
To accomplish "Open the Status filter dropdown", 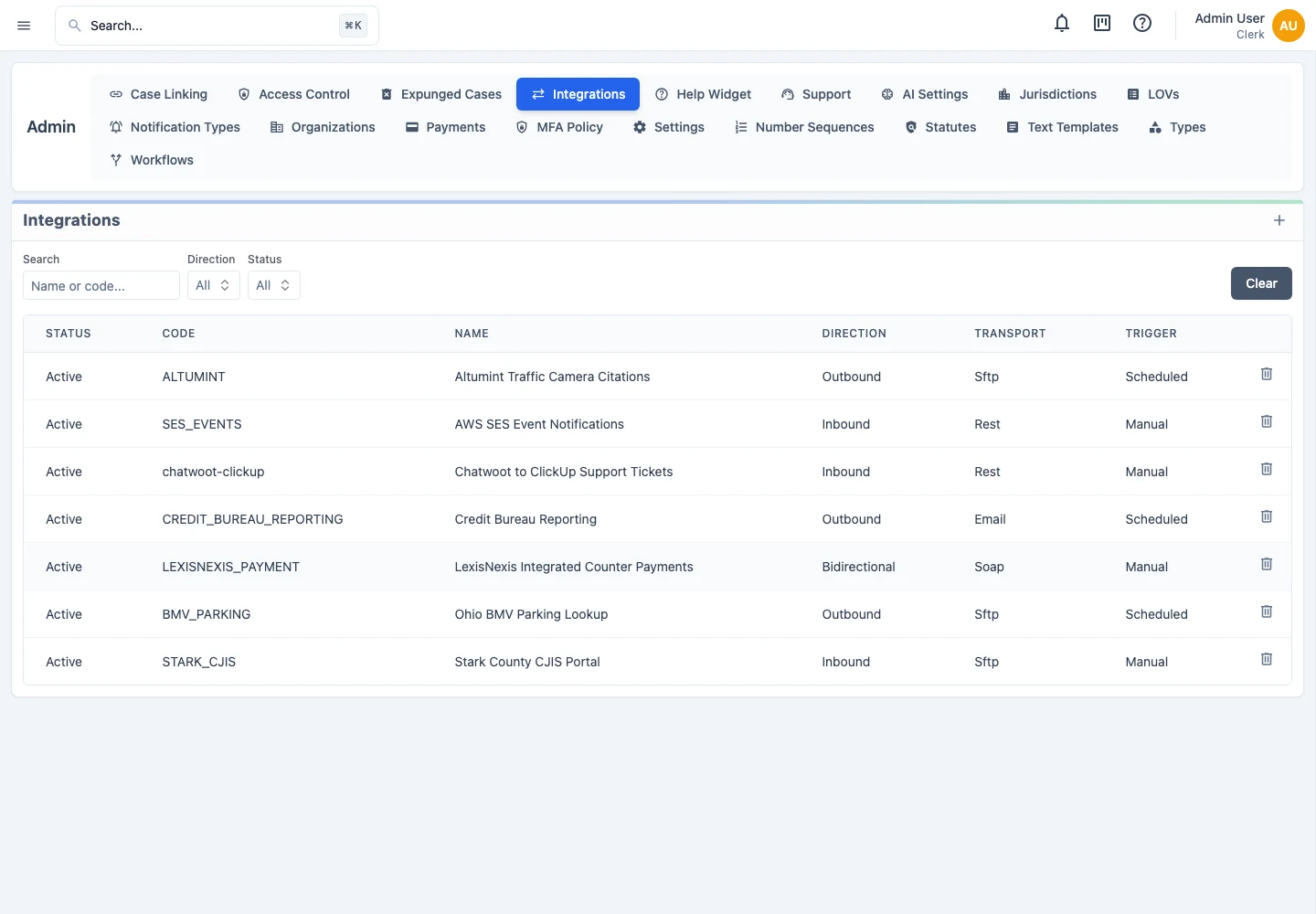I will pos(274,285).
